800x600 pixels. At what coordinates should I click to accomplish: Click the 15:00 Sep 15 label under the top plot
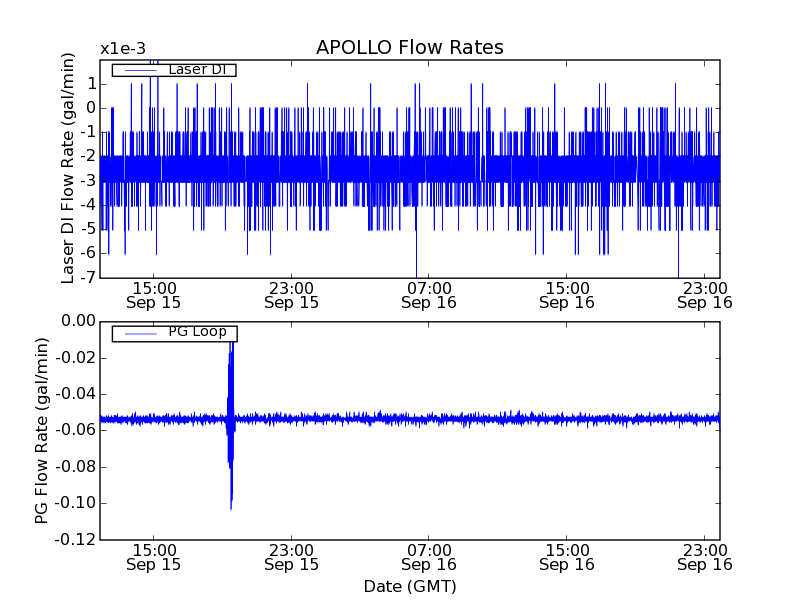click(x=154, y=295)
